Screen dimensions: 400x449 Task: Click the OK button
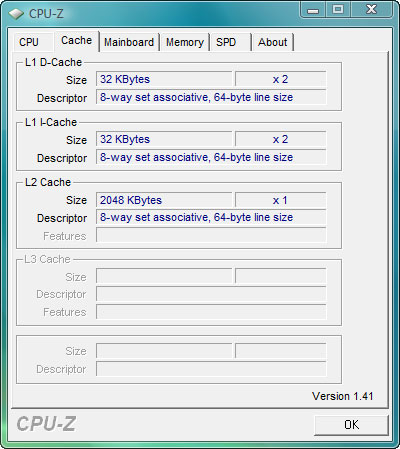coord(351,425)
